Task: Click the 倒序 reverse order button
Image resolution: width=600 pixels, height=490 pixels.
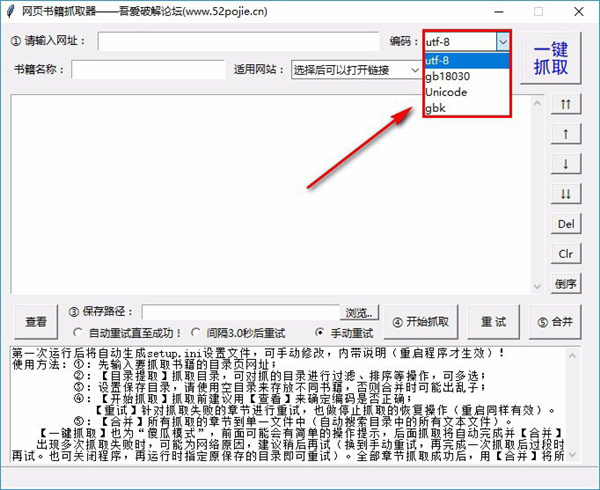Action: (x=566, y=284)
